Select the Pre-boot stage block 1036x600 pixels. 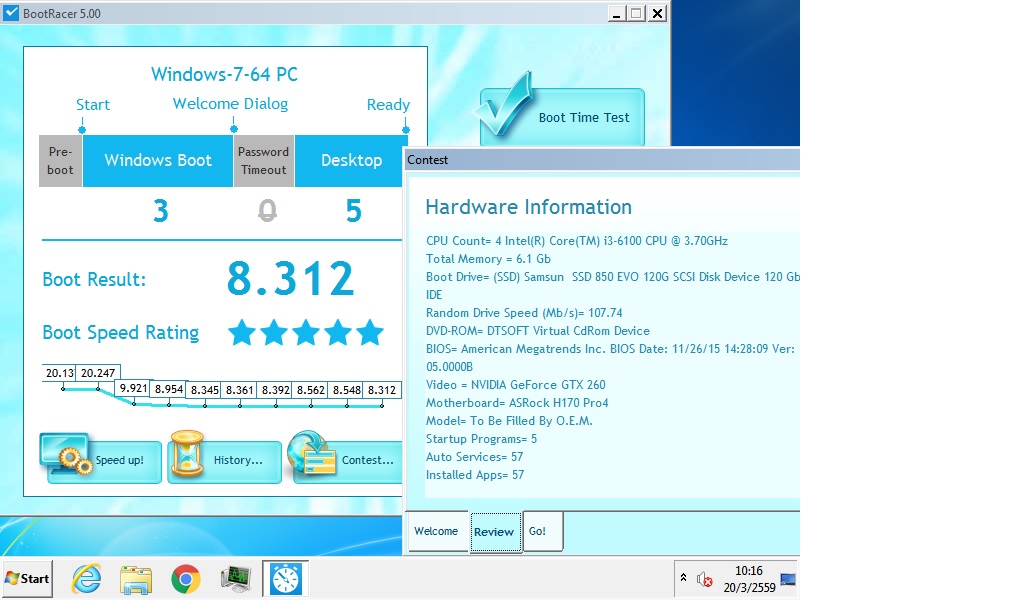pos(60,161)
